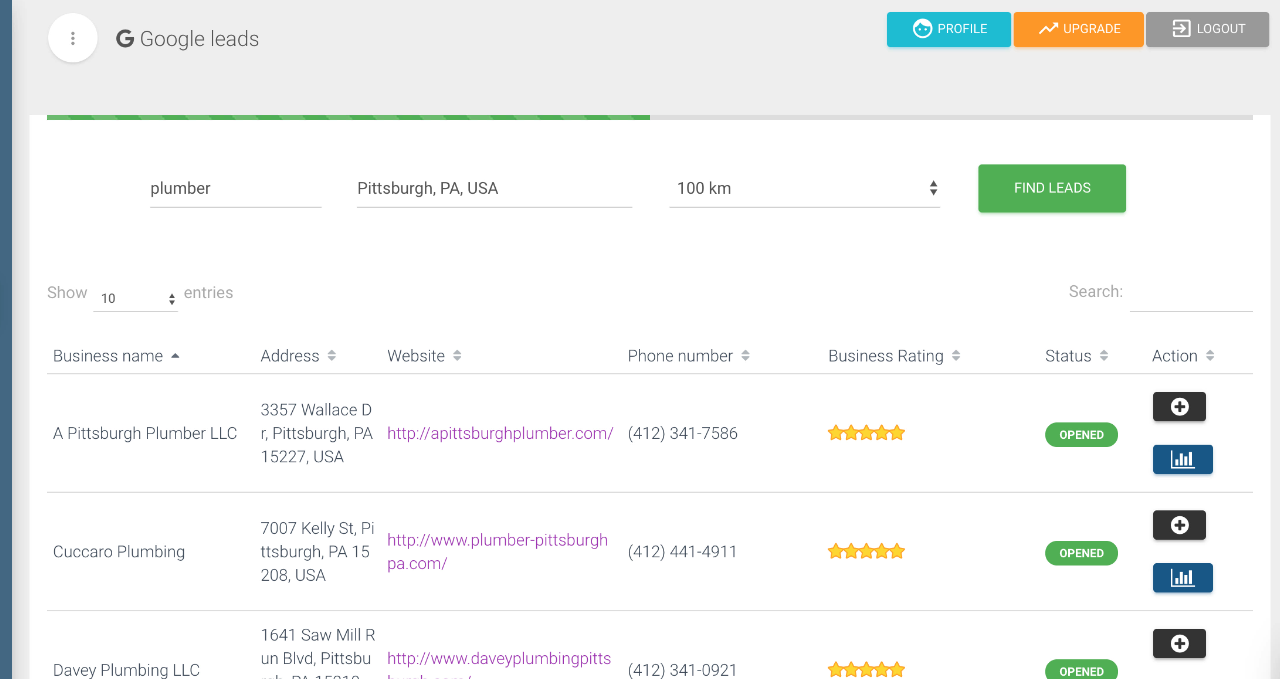Image resolution: width=1280 pixels, height=679 pixels.
Task: Click the orange Upgrade button
Action: (1078, 29)
